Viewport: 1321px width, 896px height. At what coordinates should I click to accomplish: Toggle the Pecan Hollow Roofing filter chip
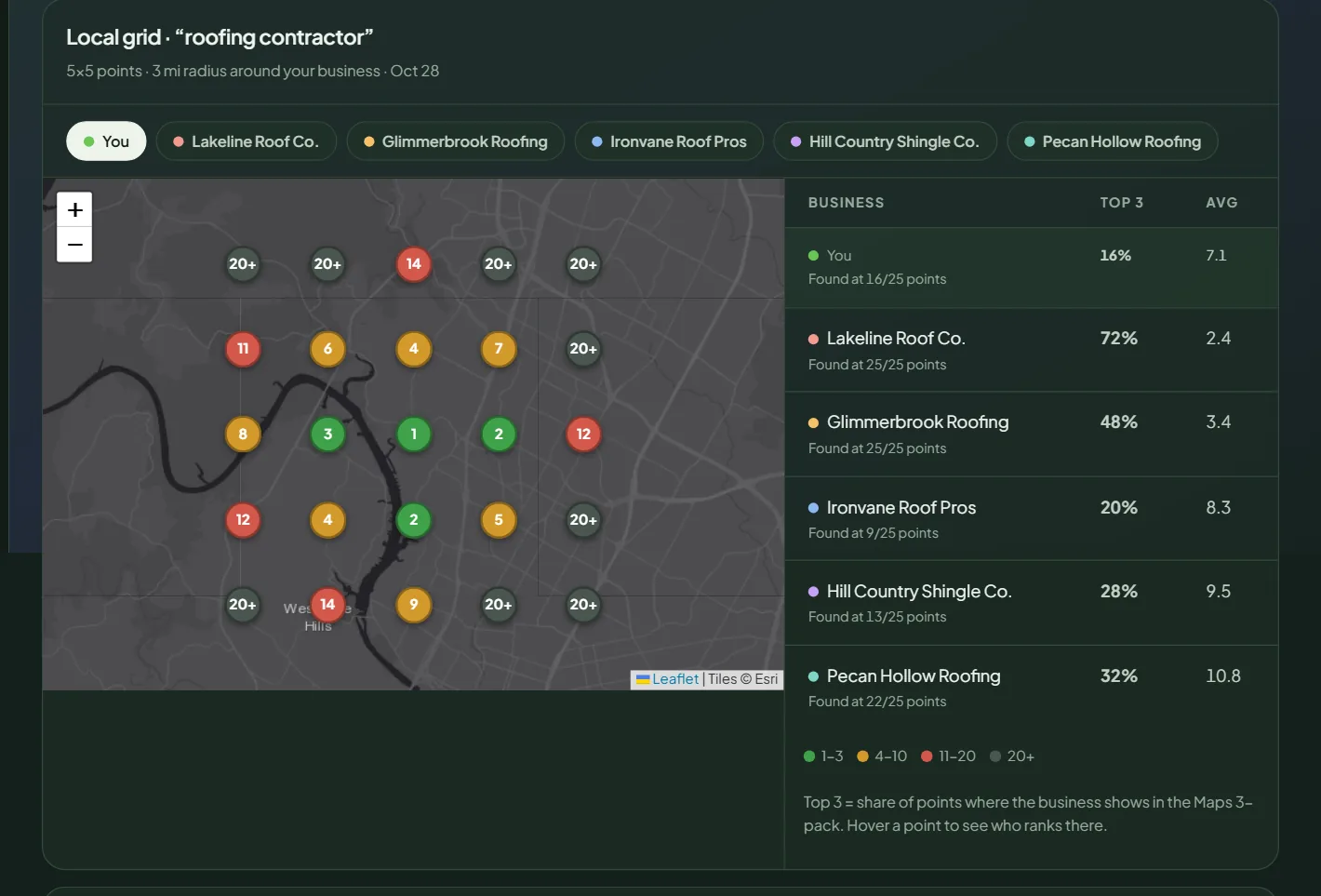click(1113, 141)
